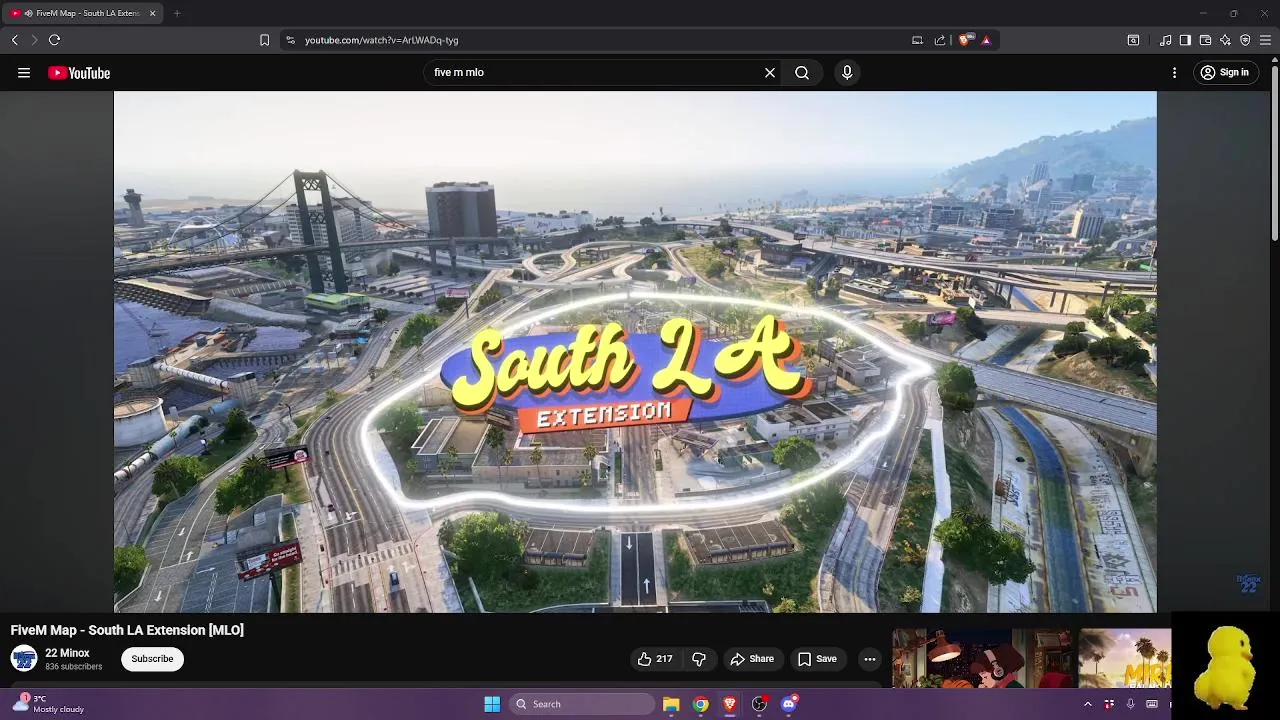
Task: Open the weather widget showing Mostly cloudy
Action: (48, 704)
